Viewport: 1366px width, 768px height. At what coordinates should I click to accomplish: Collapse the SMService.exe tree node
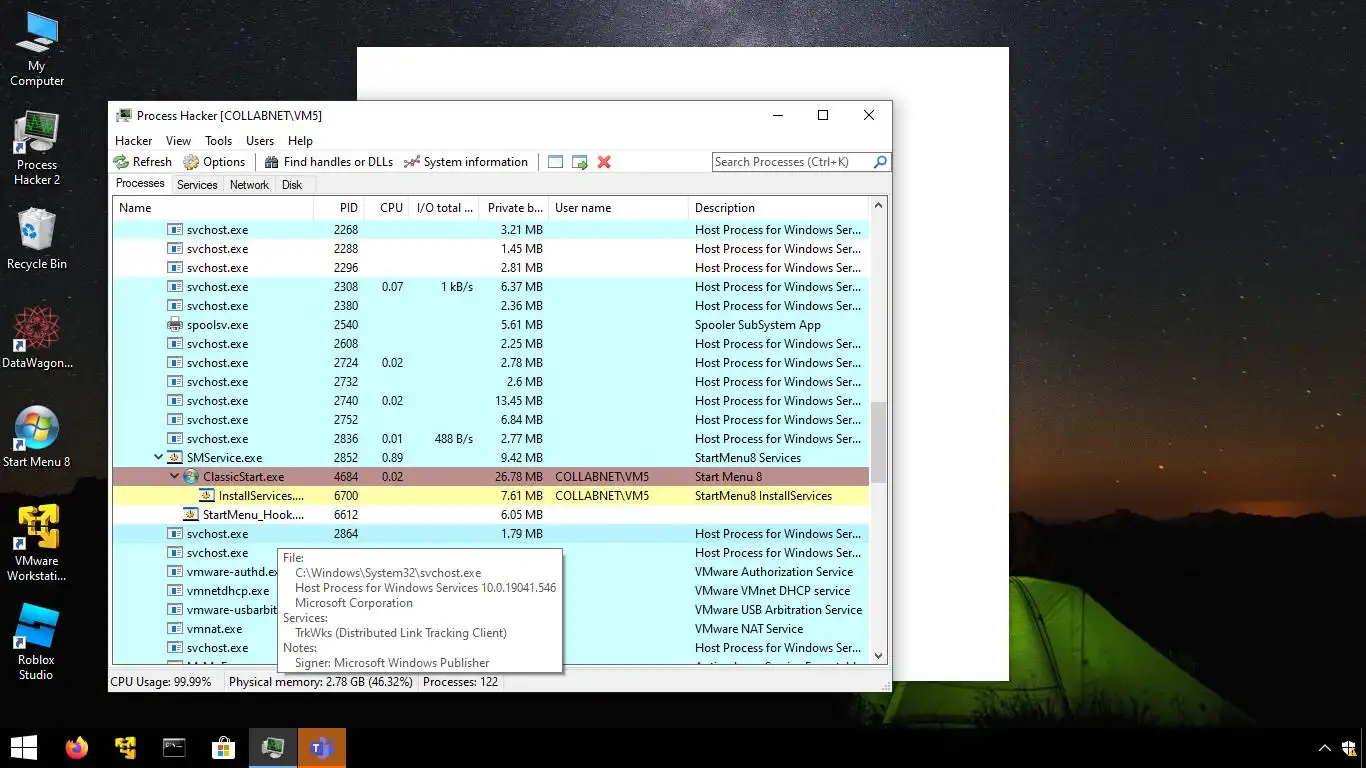158,458
